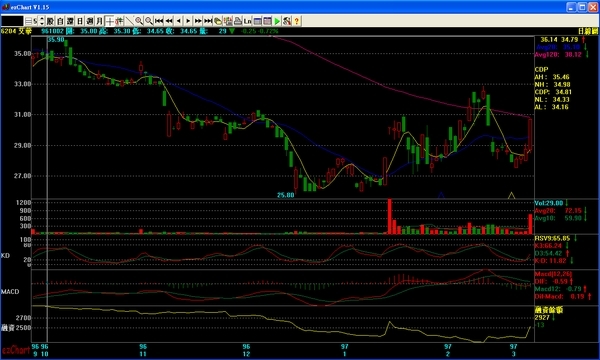Screen dimensions: 600x360
Task: Click the RSV9:65.85 indicator readout
Action: (x=553, y=238)
